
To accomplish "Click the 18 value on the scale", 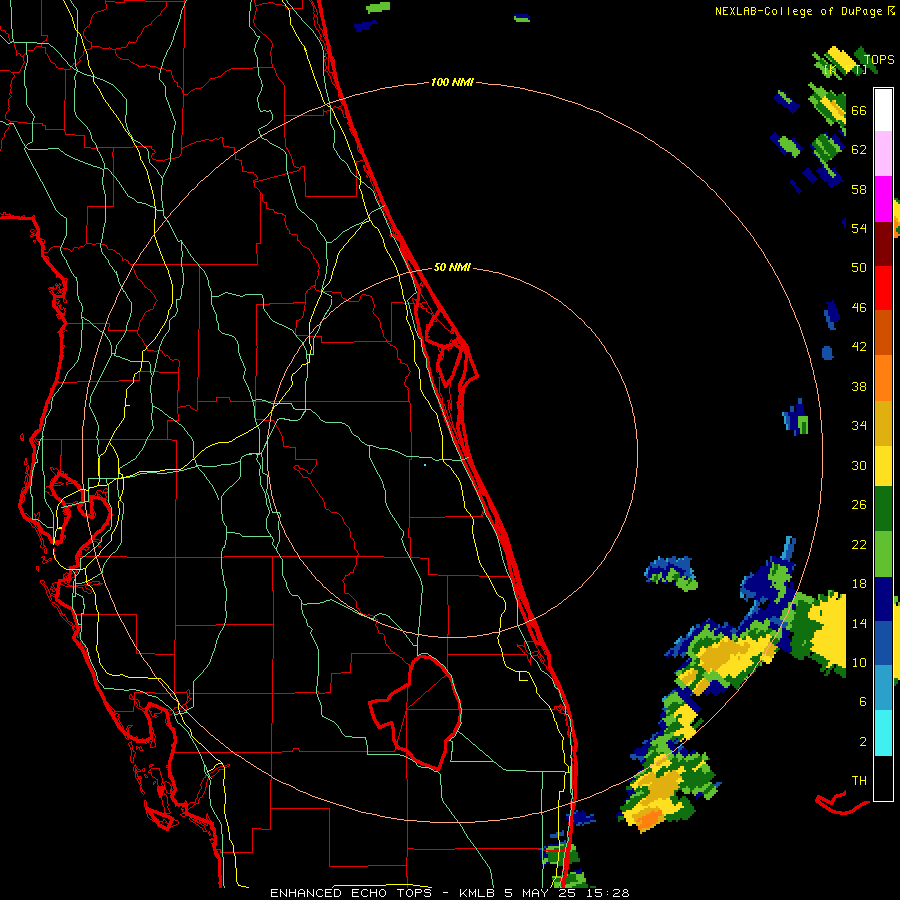I will click(x=859, y=584).
